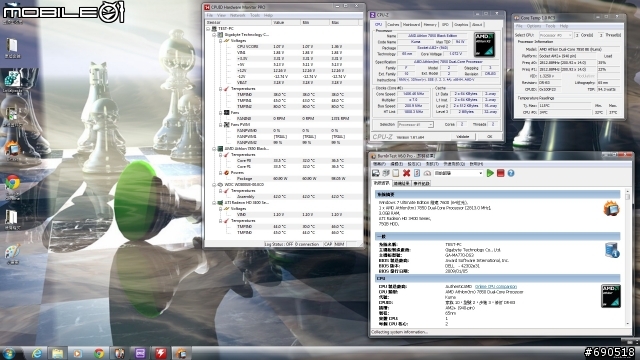The image size is (640, 360).
Task: Collapse the ATI Radeon HD node
Action: click(214, 202)
